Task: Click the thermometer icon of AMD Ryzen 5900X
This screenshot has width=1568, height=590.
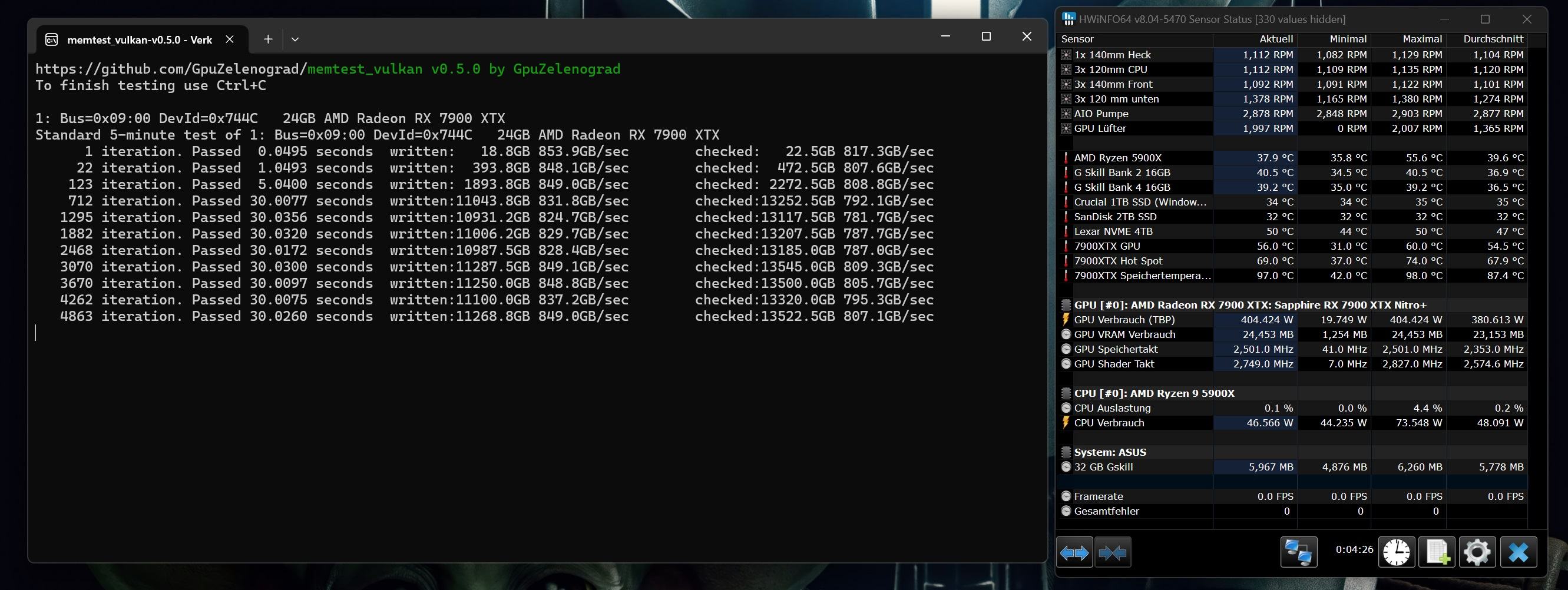Action: pos(1066,158)
